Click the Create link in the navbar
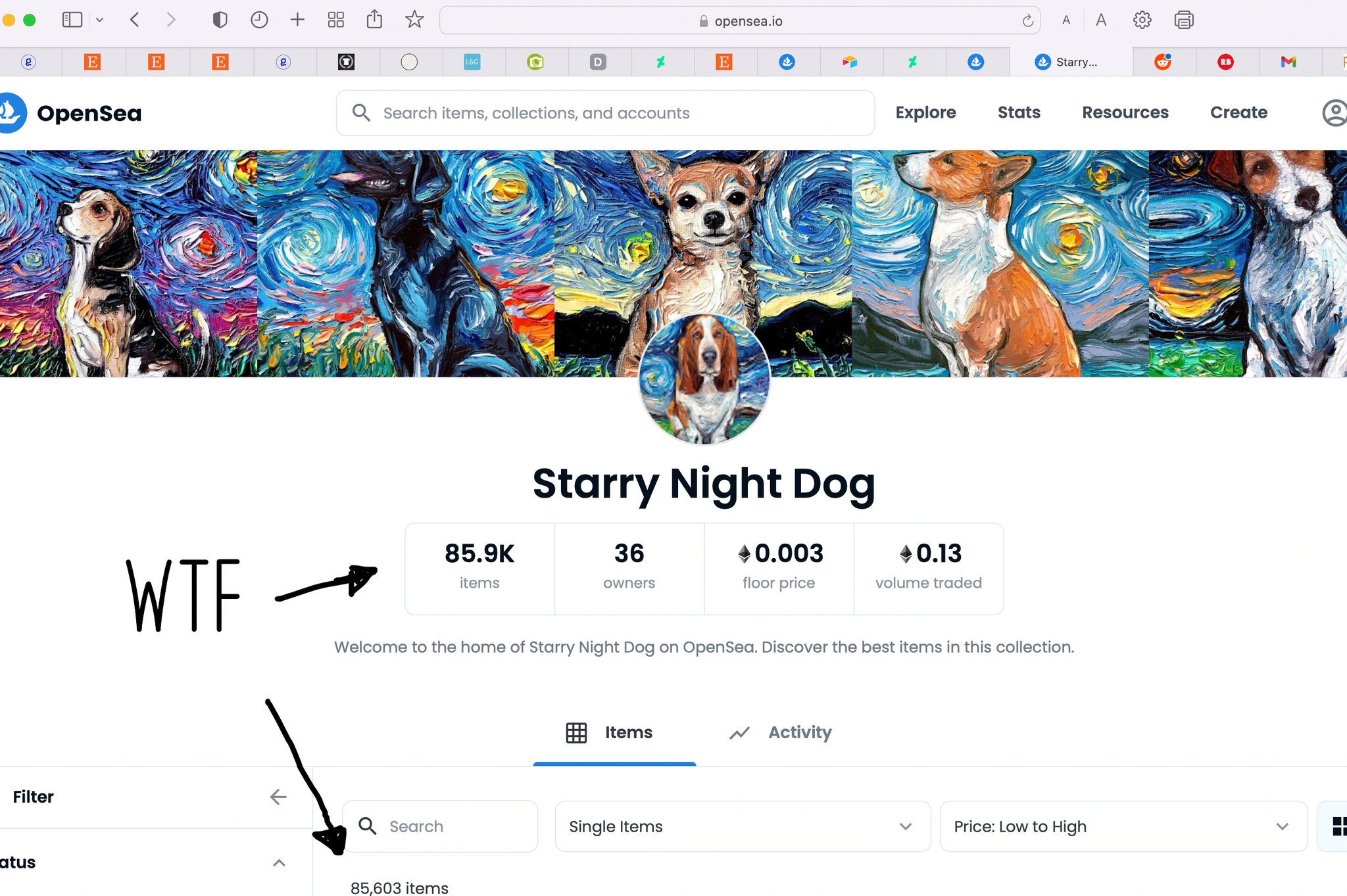The width and height of the screenshot is (1347, 896). [1238, 112]
